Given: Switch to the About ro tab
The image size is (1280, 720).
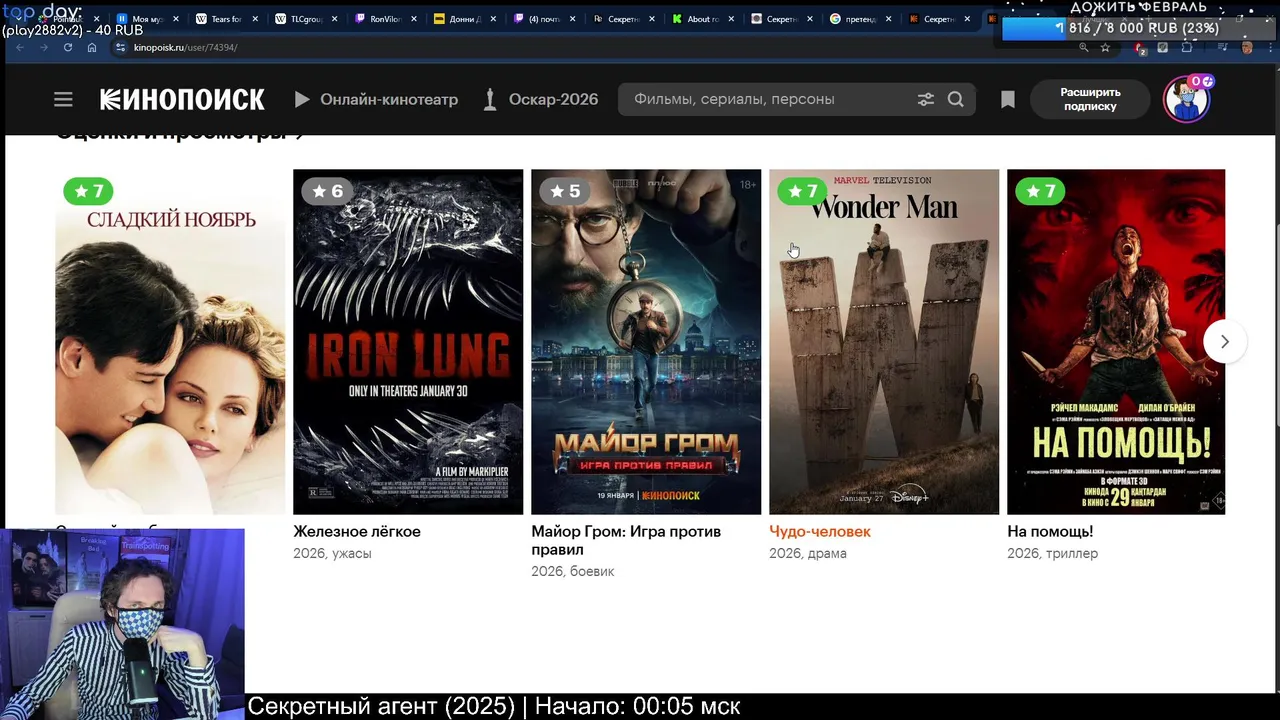Looking at the screenshot, I should click(x=702, y=19).
